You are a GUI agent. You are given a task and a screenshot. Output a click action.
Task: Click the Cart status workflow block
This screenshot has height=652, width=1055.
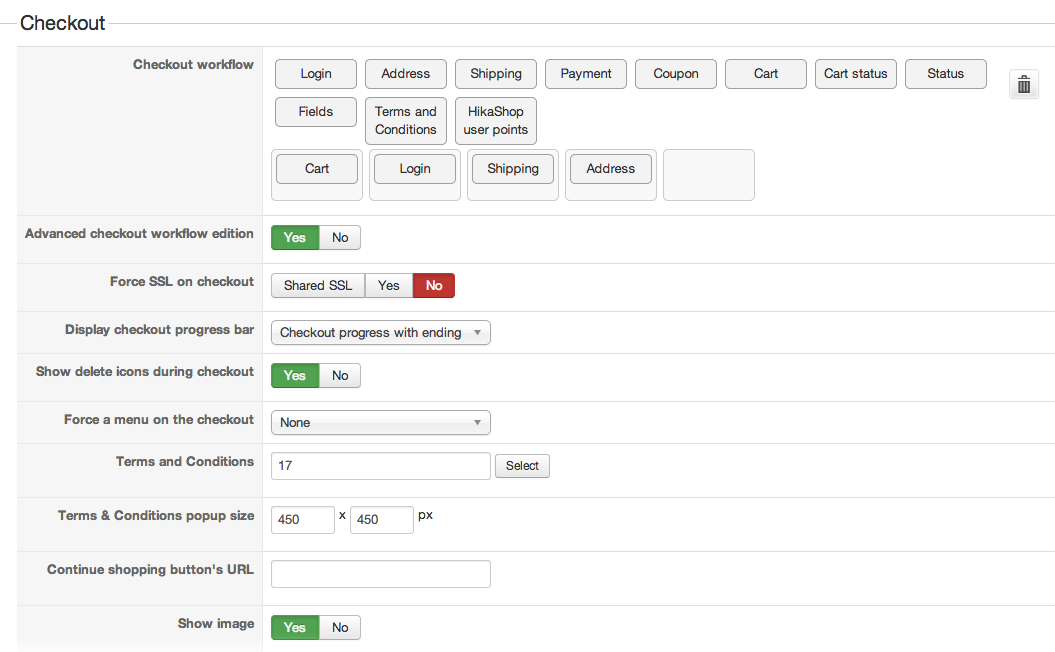pos(856,74)
